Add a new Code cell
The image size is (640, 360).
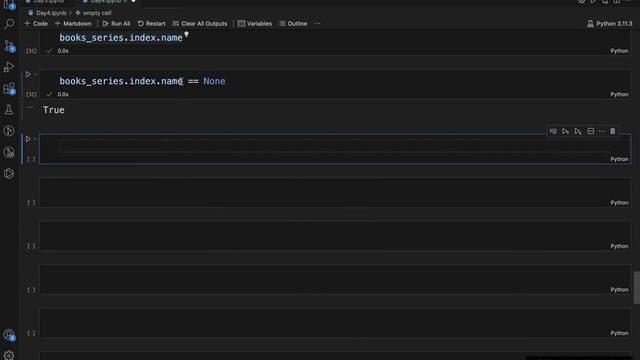[36, 24]
